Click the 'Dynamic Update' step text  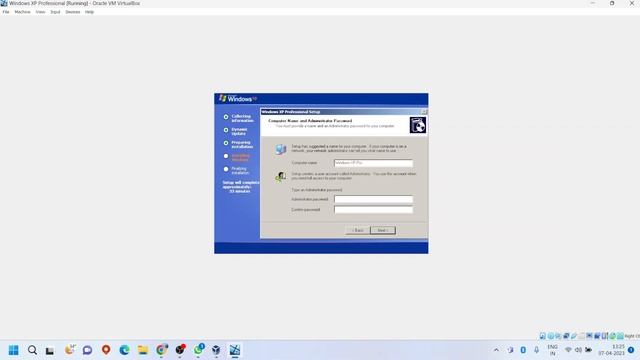pyautogui.click(x=239, y=131)
